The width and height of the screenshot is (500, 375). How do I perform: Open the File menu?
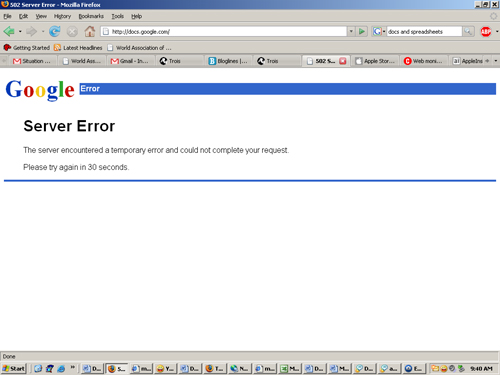click(x=7, y=16)
